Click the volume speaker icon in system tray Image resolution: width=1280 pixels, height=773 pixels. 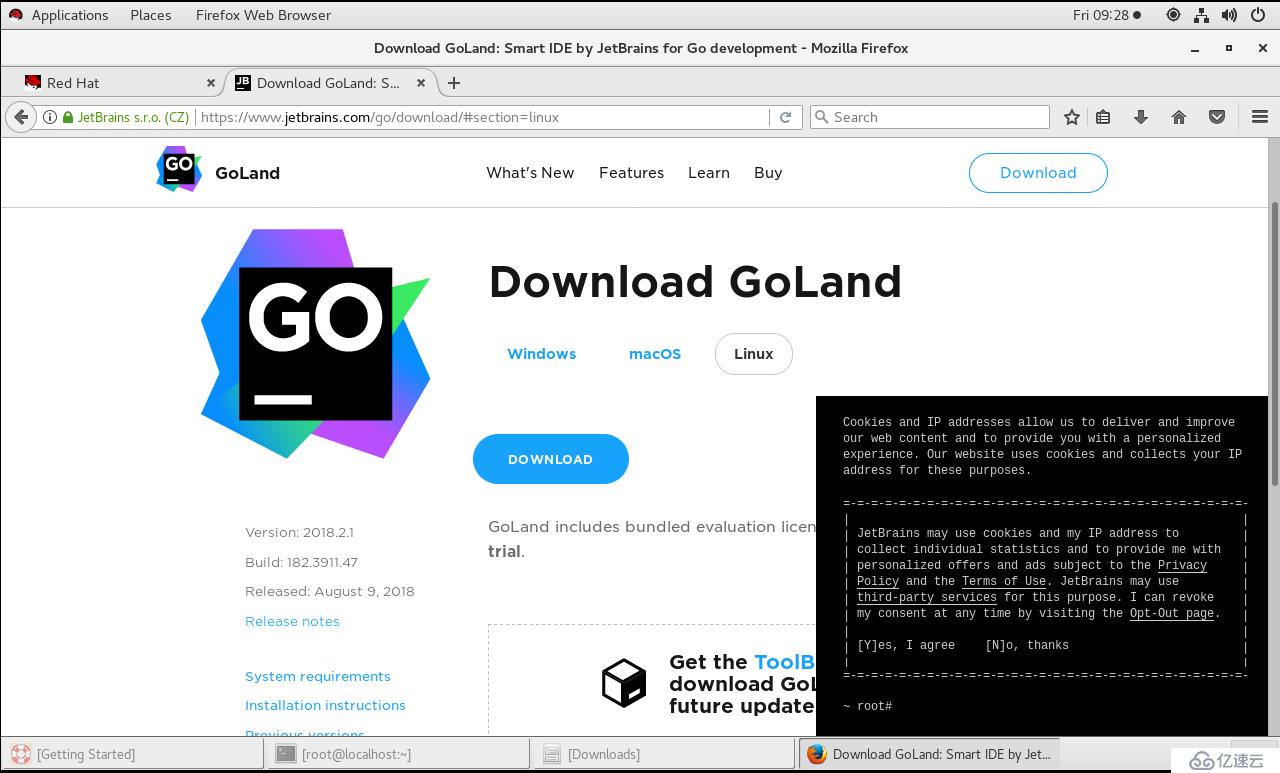[1230, 15]
